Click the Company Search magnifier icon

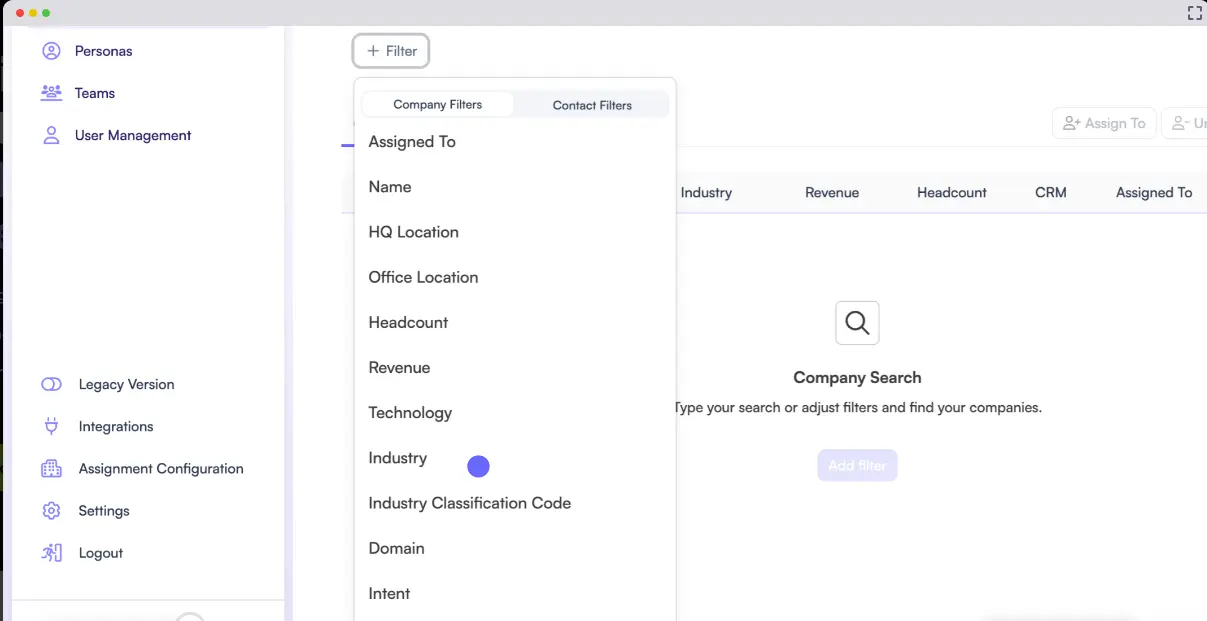pos(856,322)
